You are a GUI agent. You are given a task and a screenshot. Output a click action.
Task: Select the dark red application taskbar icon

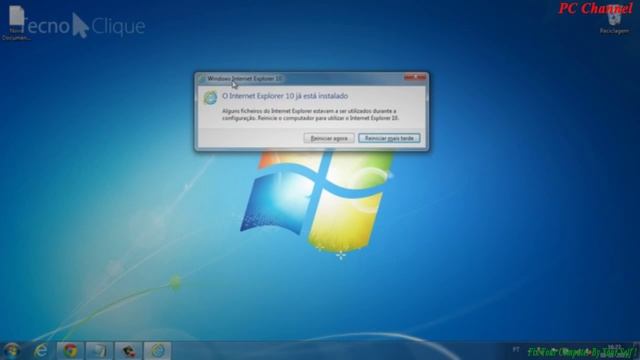coord(129,351)
